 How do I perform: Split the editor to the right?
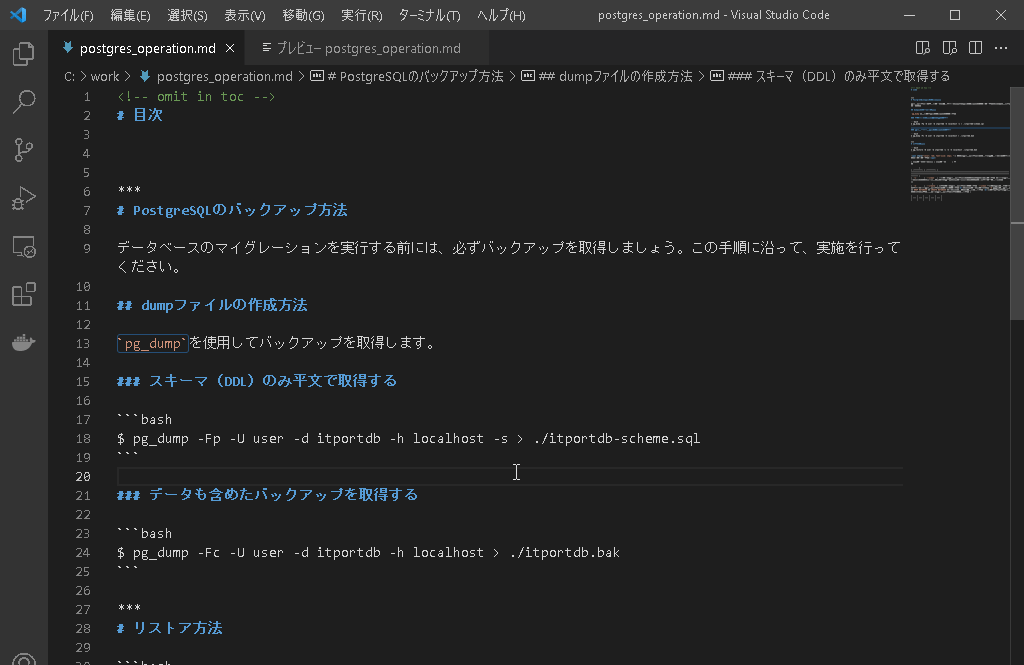click(975, 48)
